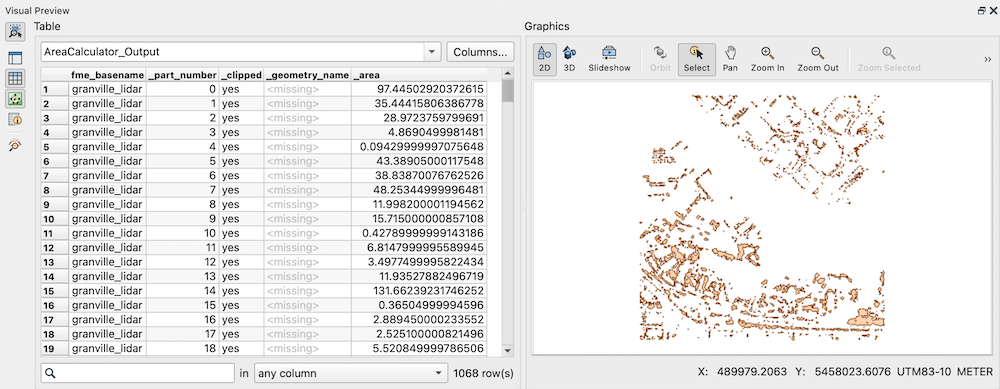Sort by the _part_number column header
The height and width of the screenshot is (389, 1000).
click(182, 75)
